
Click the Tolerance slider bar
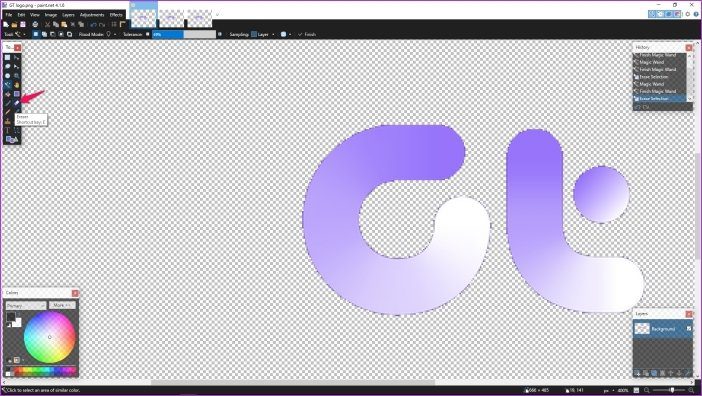point(184,34)
